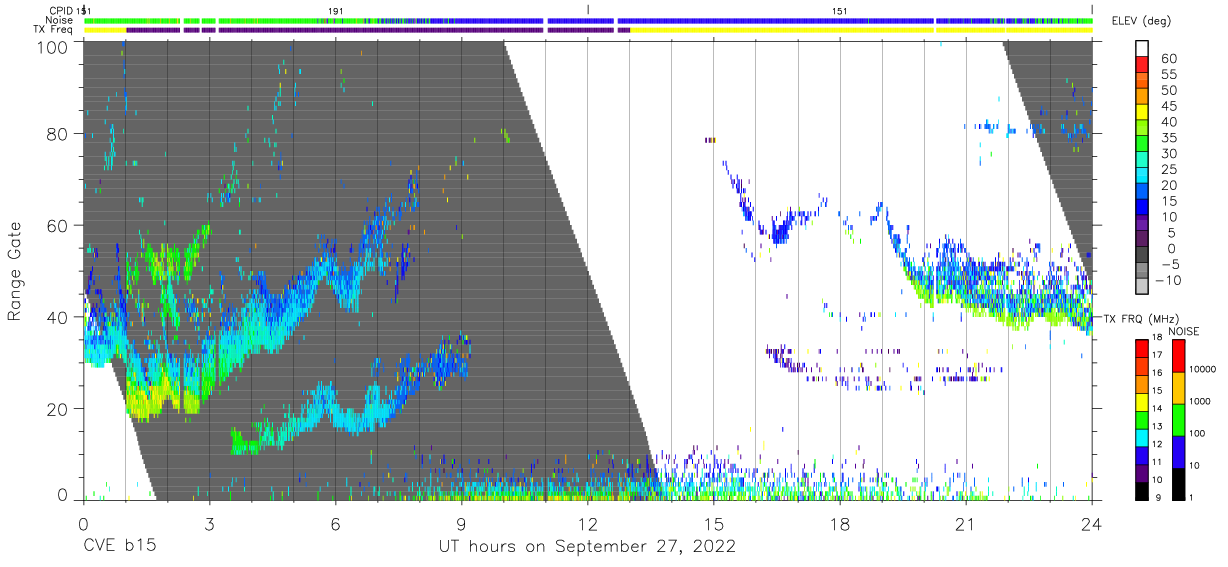Screen dimensions: 1228x567
Task: Click the white top segment of the ELEV colorbar
Action: point(1142,48)
